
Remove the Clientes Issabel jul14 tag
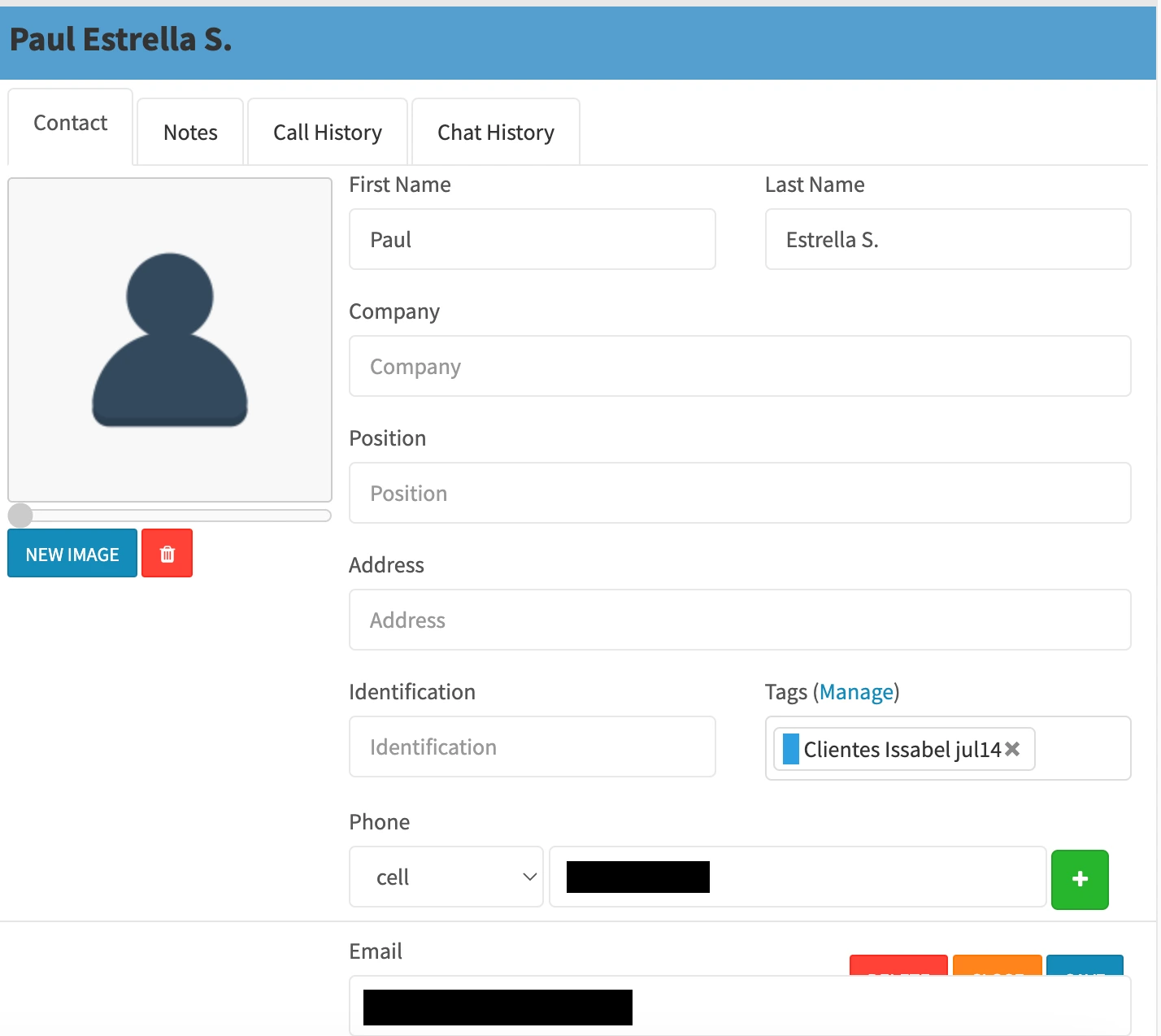pyautogui.click(x=1012, y=749)
